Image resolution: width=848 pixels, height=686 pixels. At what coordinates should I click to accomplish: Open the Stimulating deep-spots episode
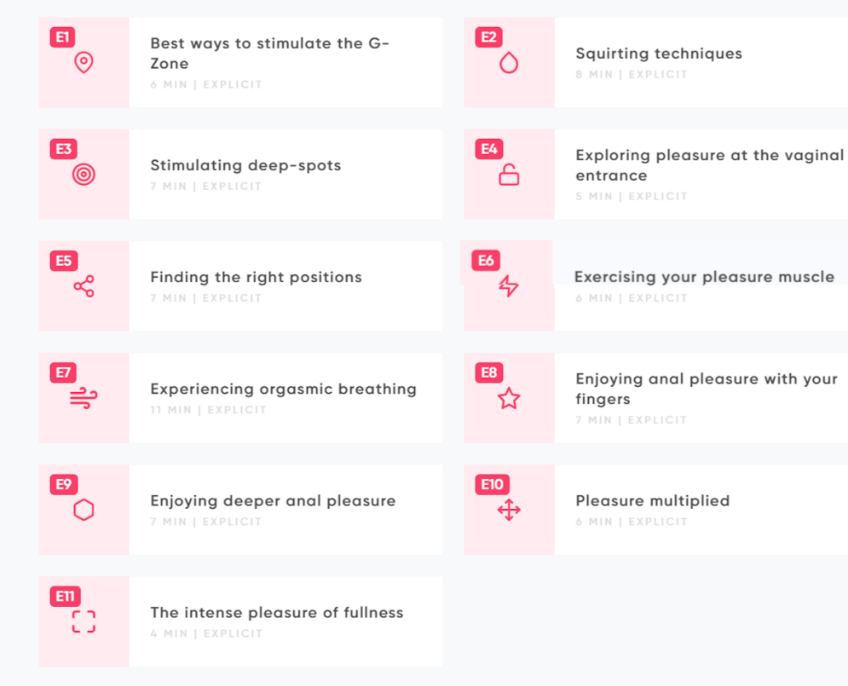point(246,165)
